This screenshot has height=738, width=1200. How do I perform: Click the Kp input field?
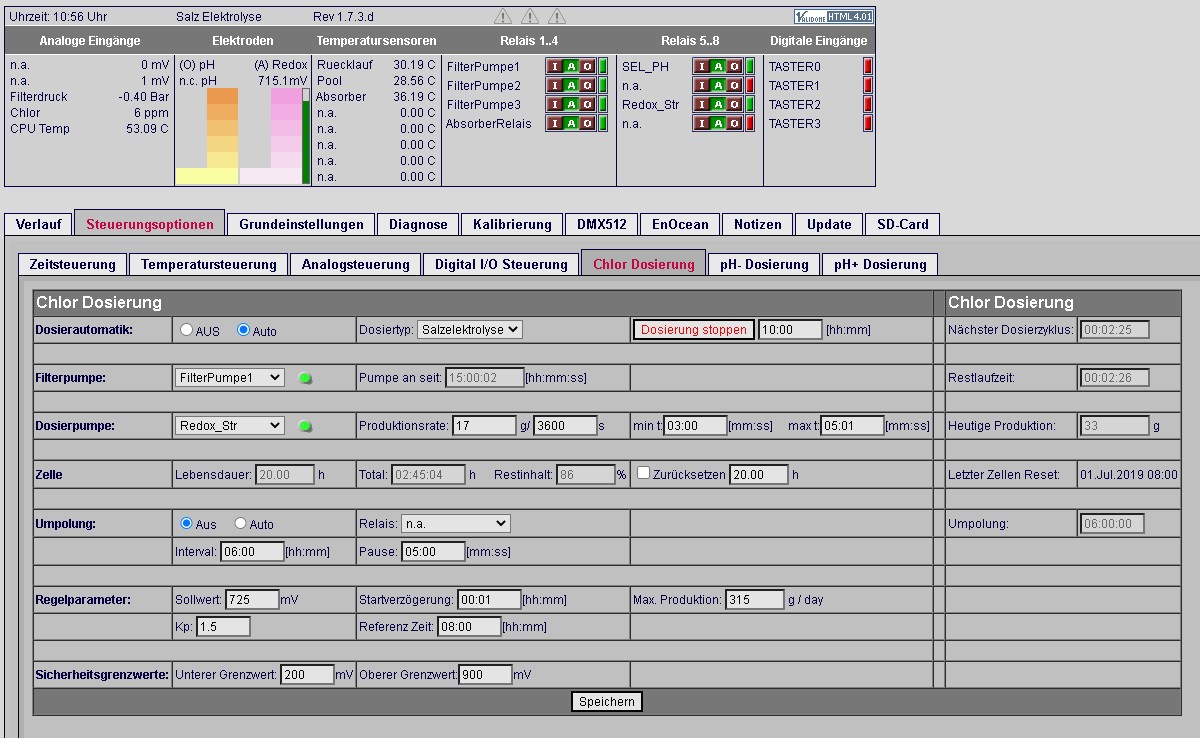tap(223, 626)
